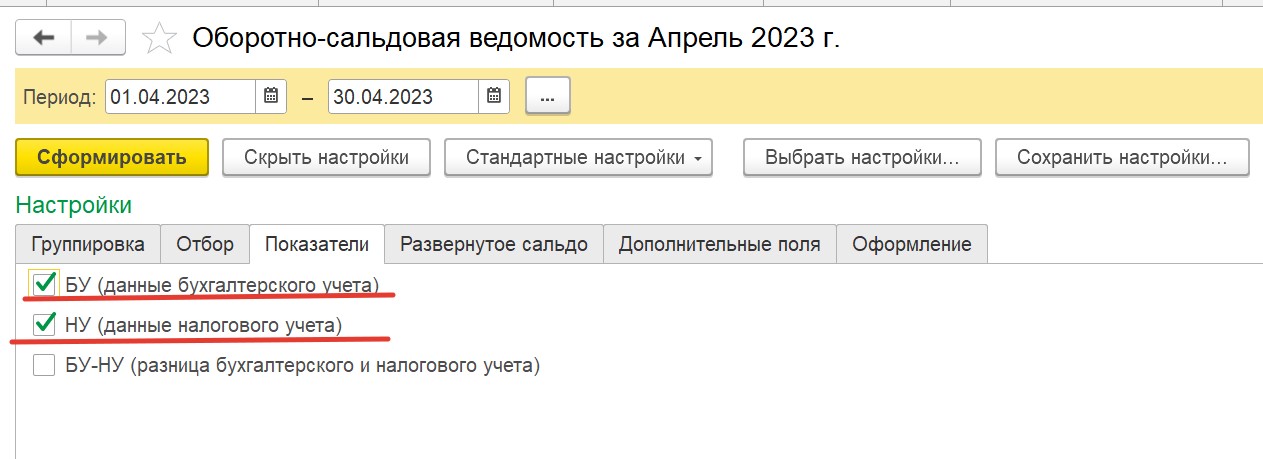This screenshot has height=459, width=1263.
Task: Open the Оформление tab
Action: (912, 244)
